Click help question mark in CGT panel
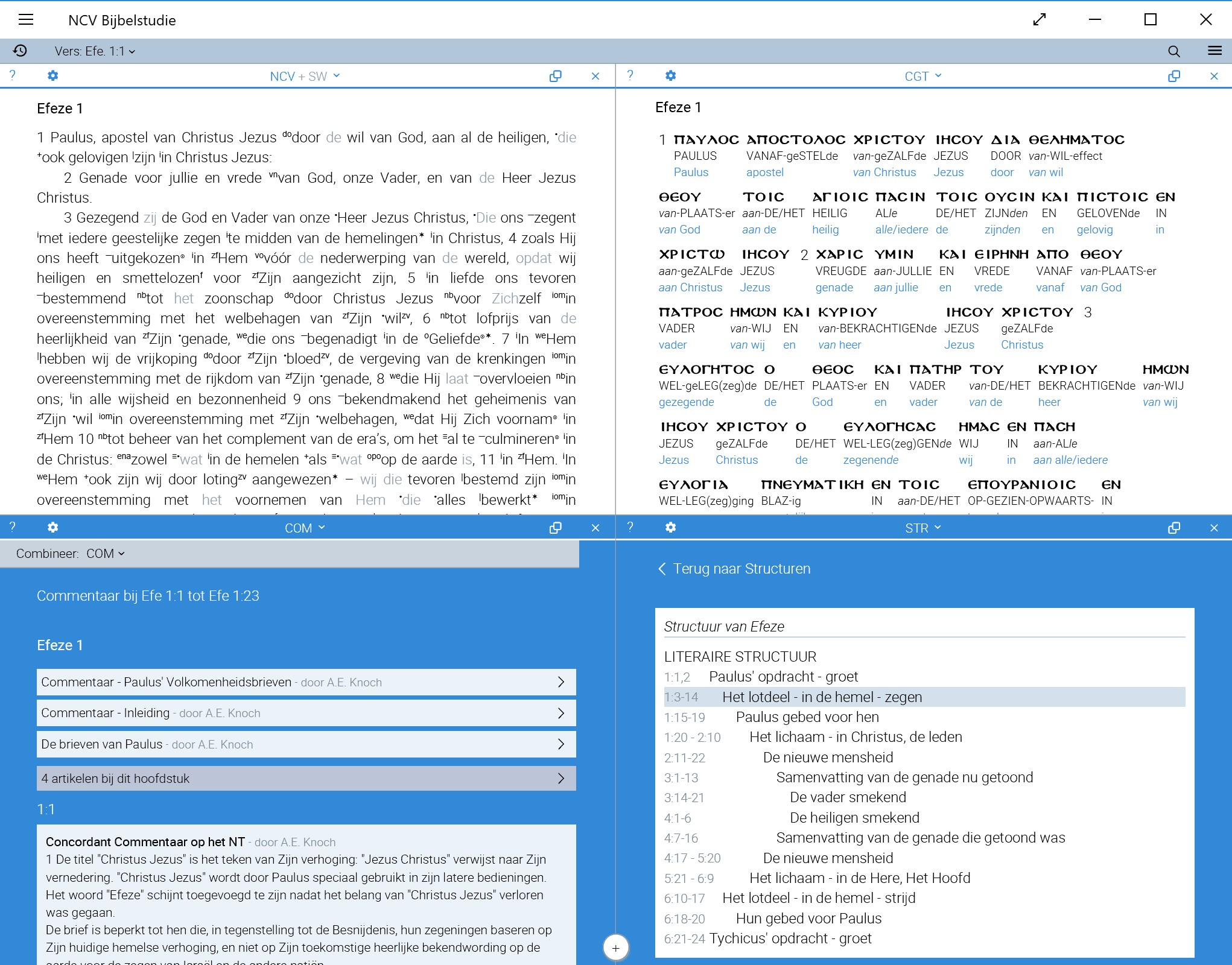1232x965 pixels. (630, 75)
